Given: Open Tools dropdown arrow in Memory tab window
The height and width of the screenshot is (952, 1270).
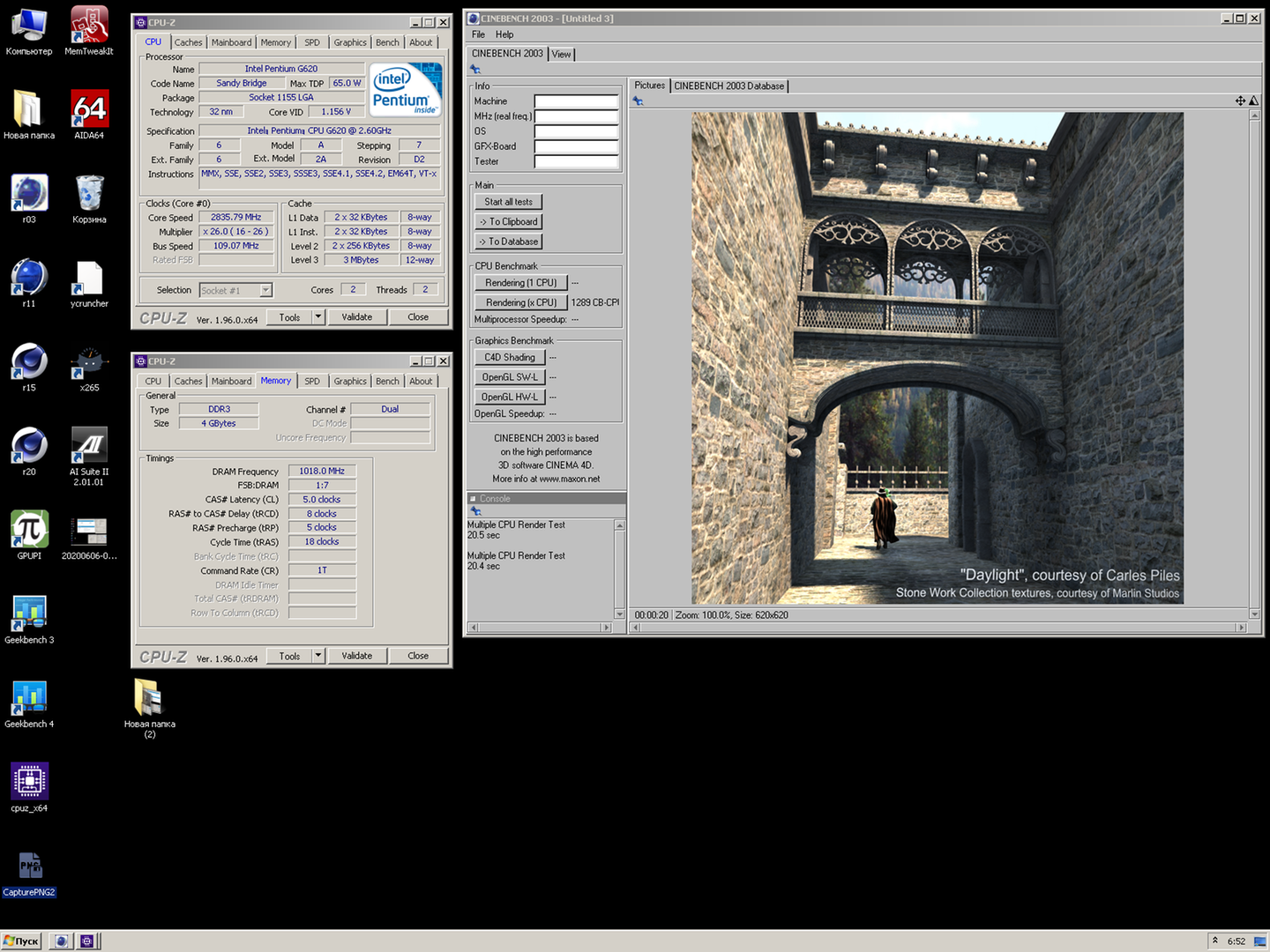Looking at the screenshot, I should pos(318,656).
